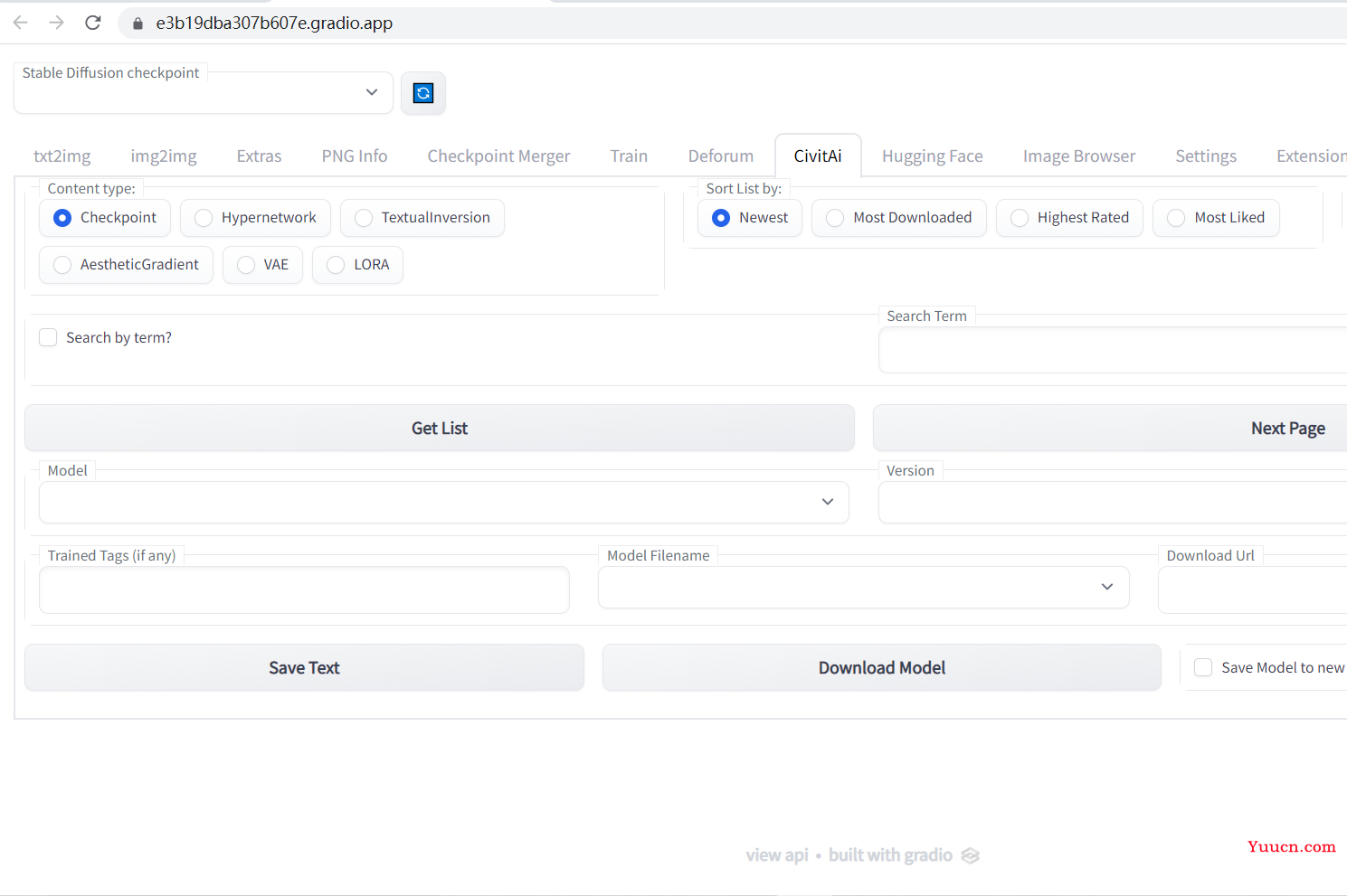Sort list by Most Downloaded

coord(899,218)
